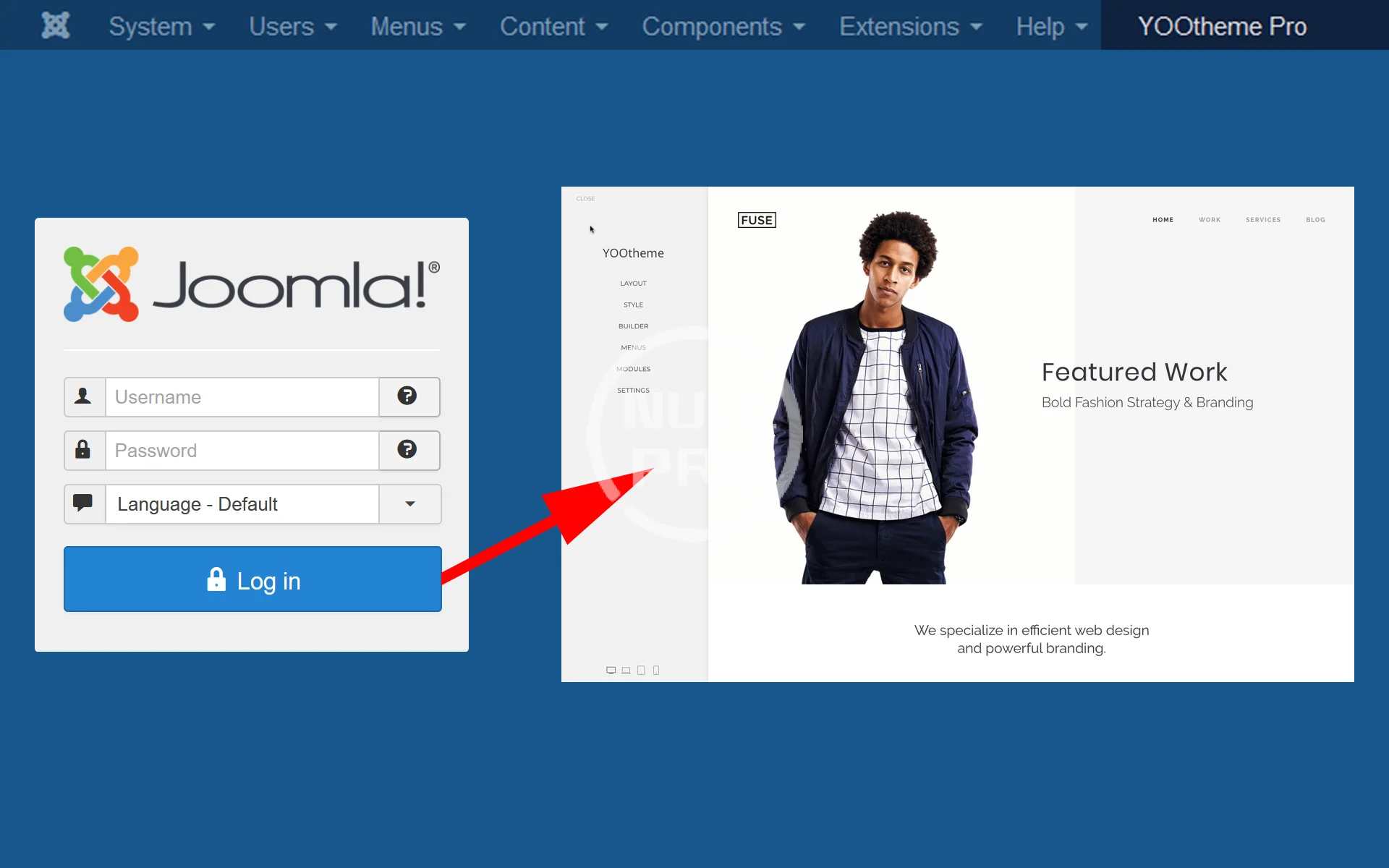
Task: Click the padlock icon beside Password
Action: (83, 449)
